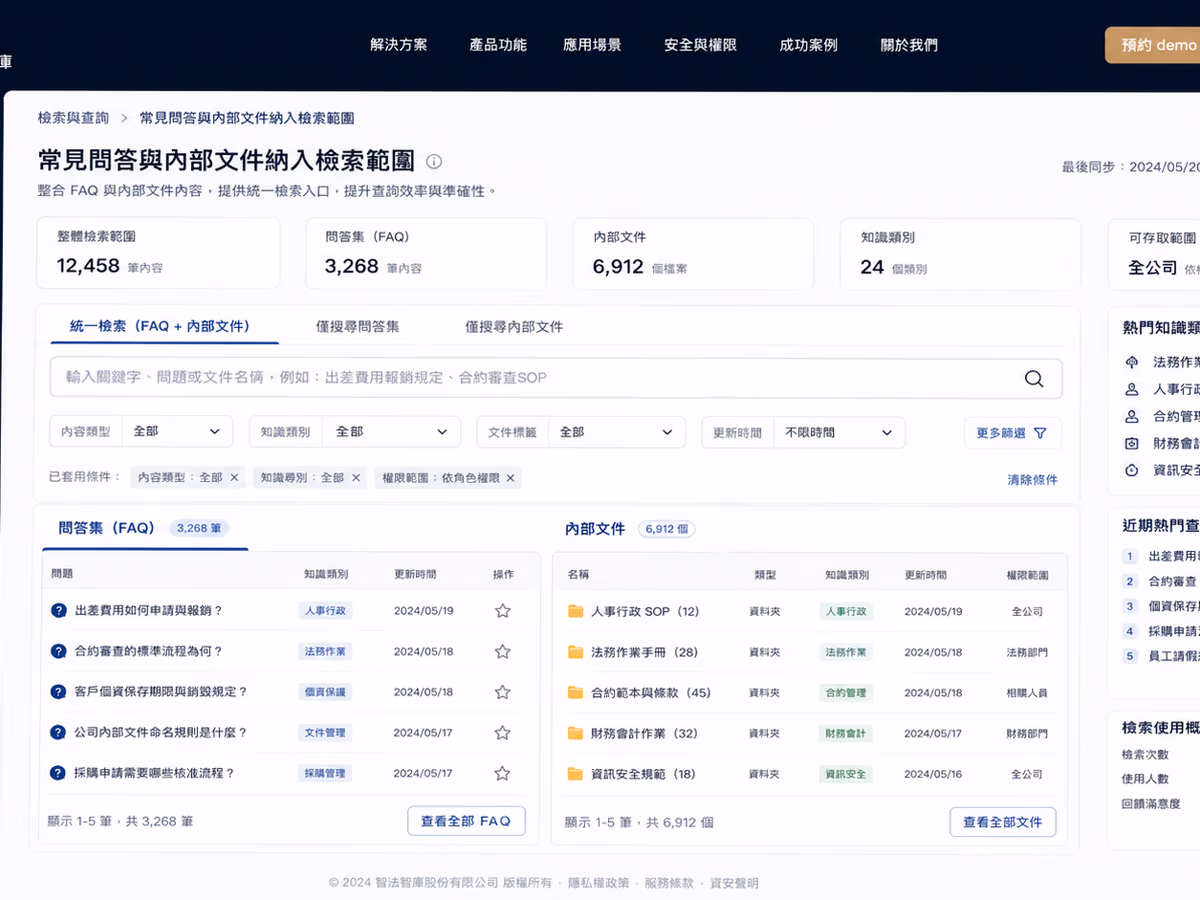Image resolution: width=1200 pixels, height=900 pixels.
Task: Open the 解決方案 nav menu
Action: point(399,45)
